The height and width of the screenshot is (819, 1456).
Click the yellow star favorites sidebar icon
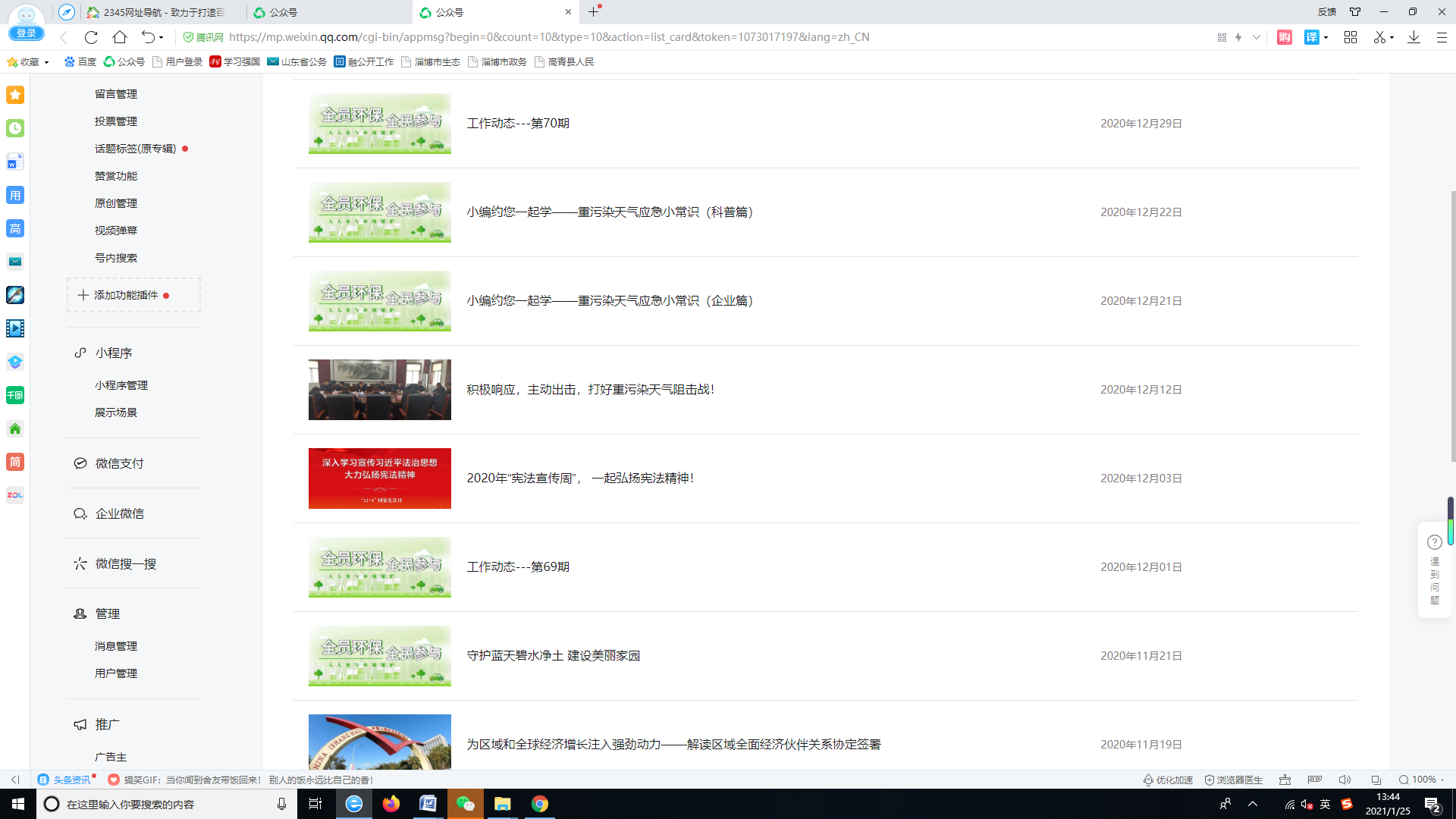pyautogui.click(x=15, y=95)
